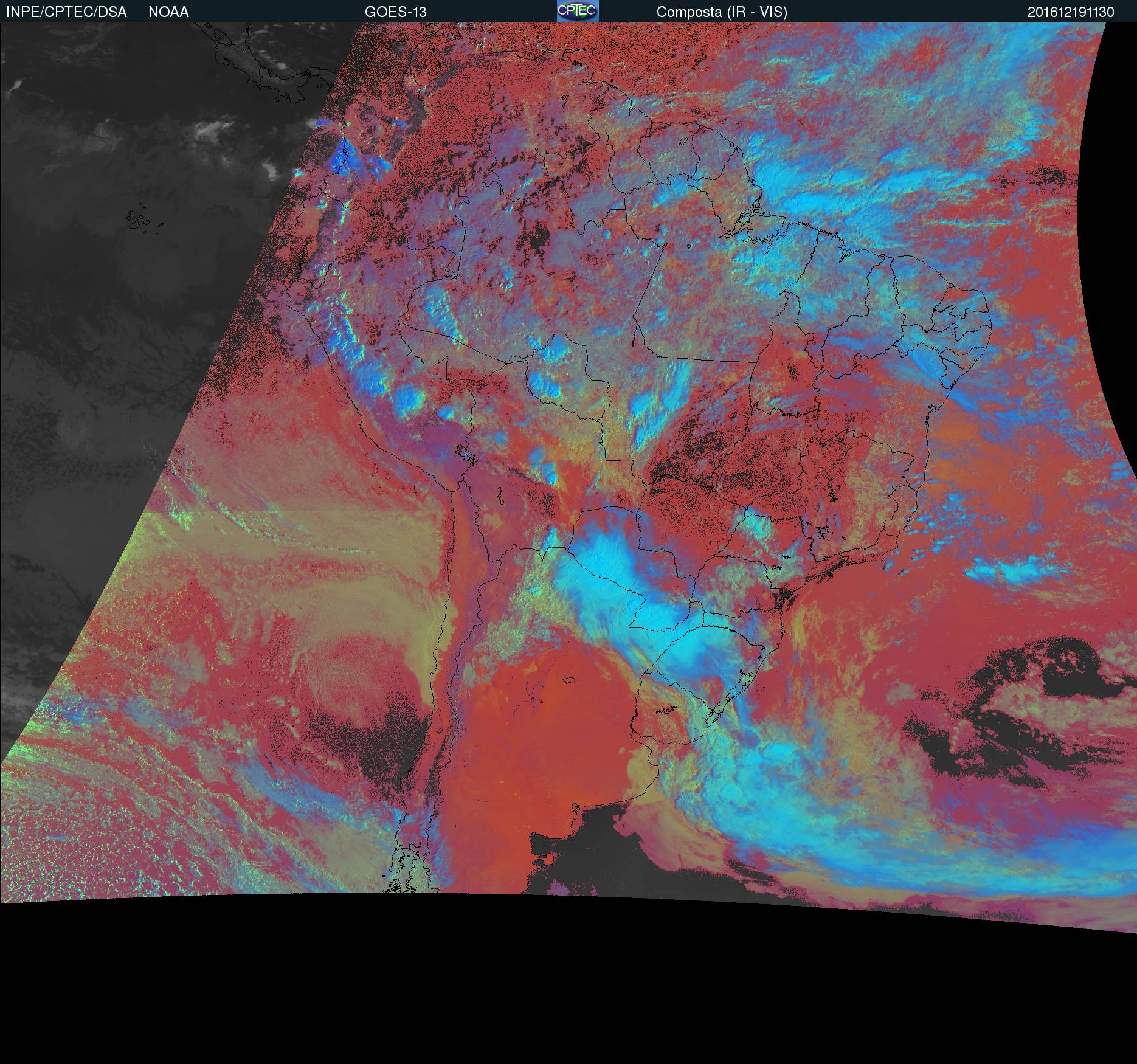Click the Composta (IR - VIS) title
The width and height of the screenshot is (1137, 1064).
click(x=722, y=12)
